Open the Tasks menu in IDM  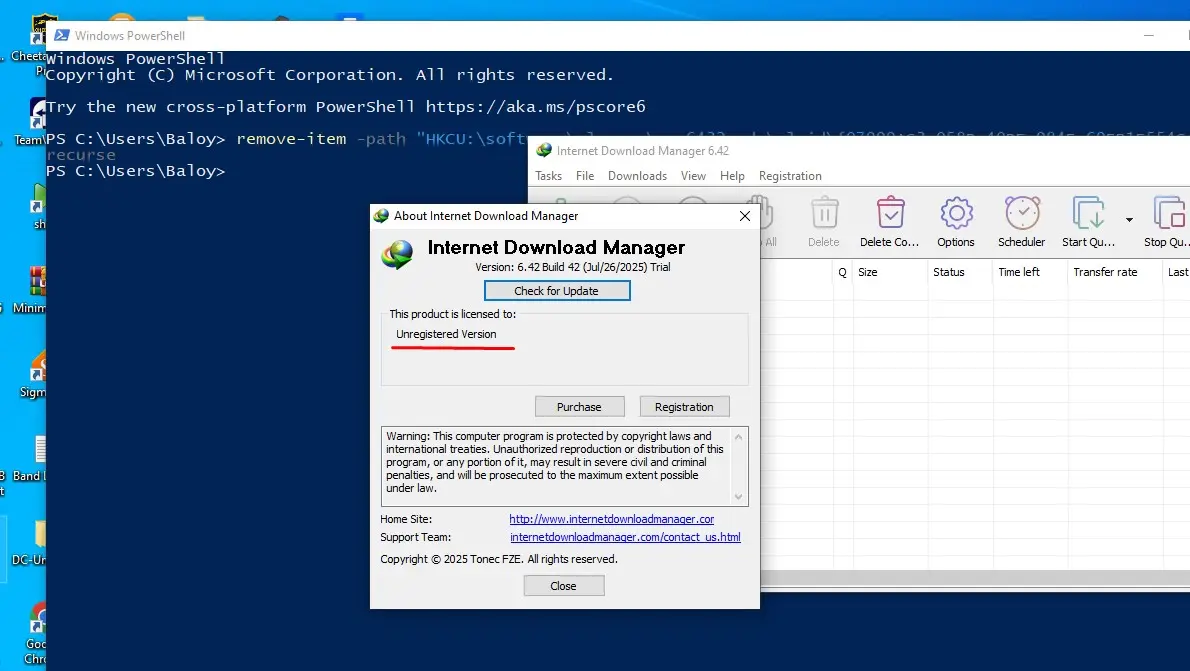548,175
